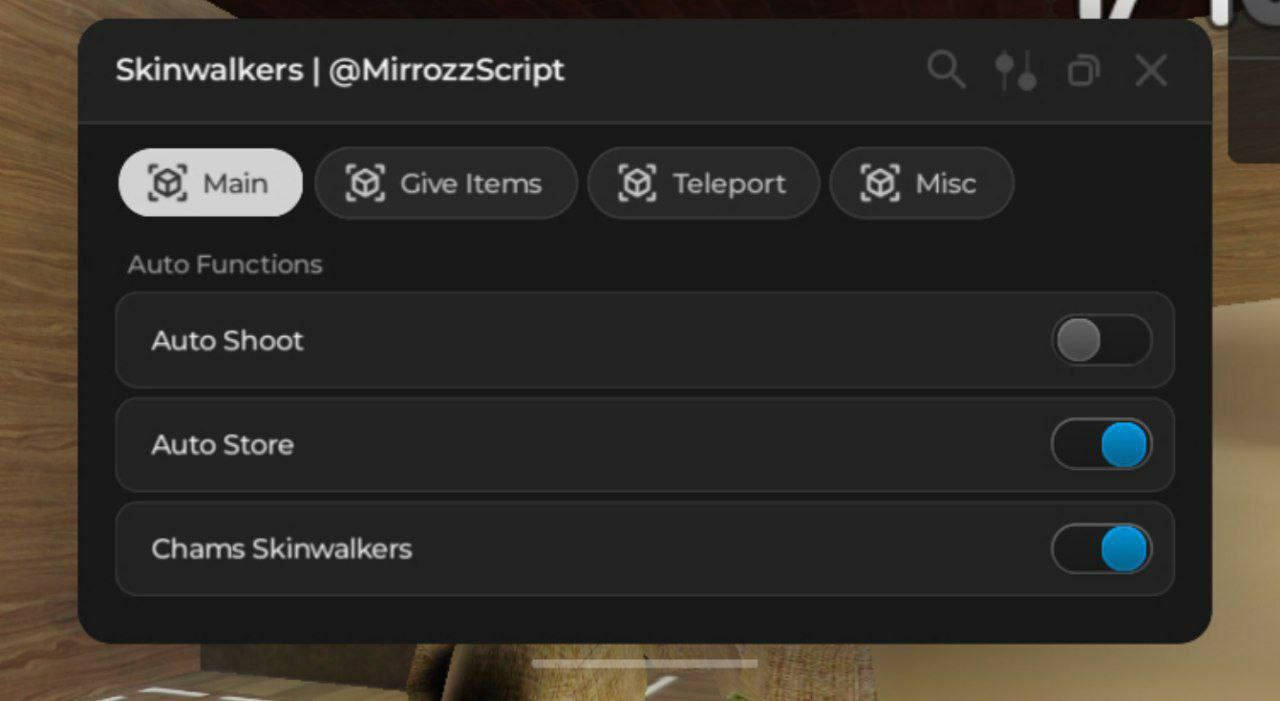This screenshot has width=1280, height=701.
Task: Click the Auto Store row label
Action: pyautogui.click(x=222, y=445)
